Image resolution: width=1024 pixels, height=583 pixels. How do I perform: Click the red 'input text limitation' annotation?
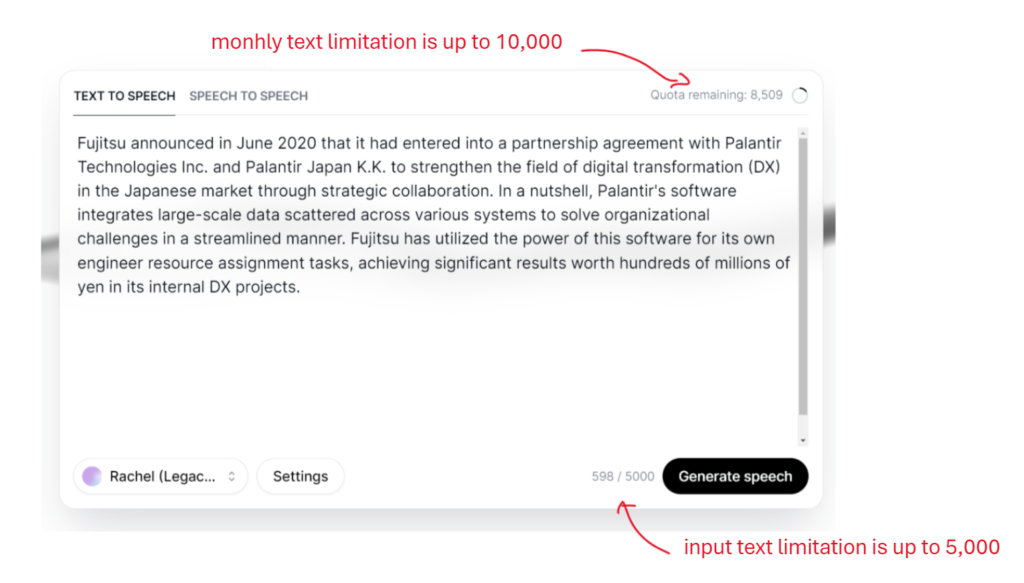[841, 547]
